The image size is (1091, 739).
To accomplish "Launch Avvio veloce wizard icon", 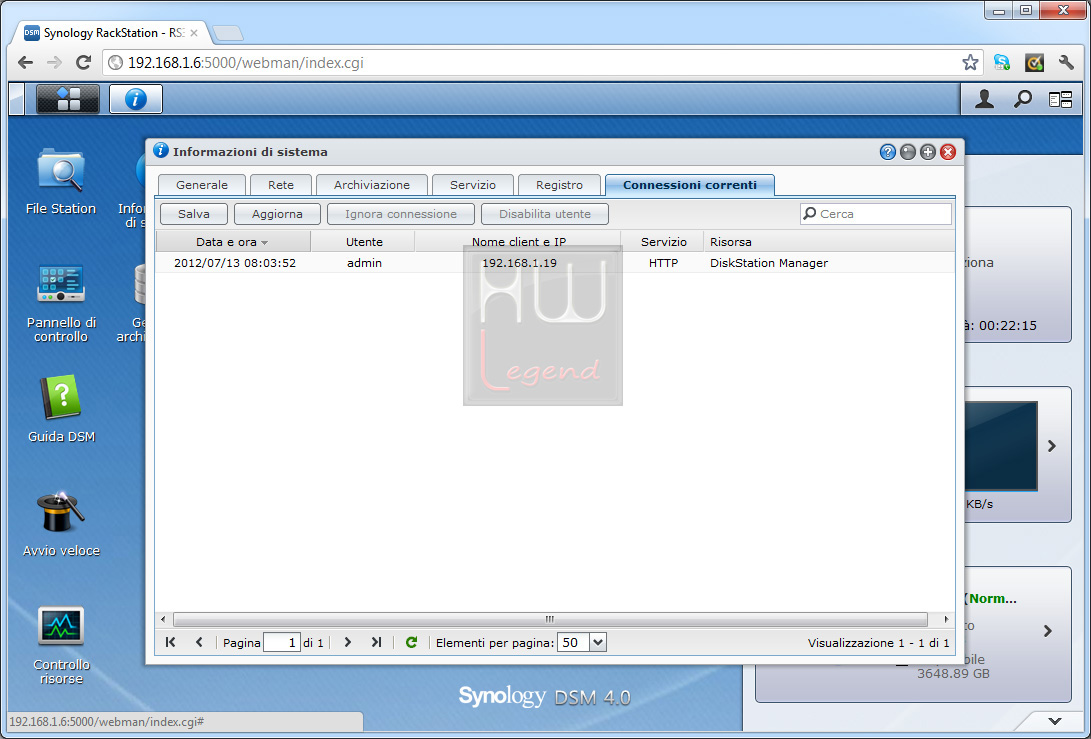I will pos(61,523).
